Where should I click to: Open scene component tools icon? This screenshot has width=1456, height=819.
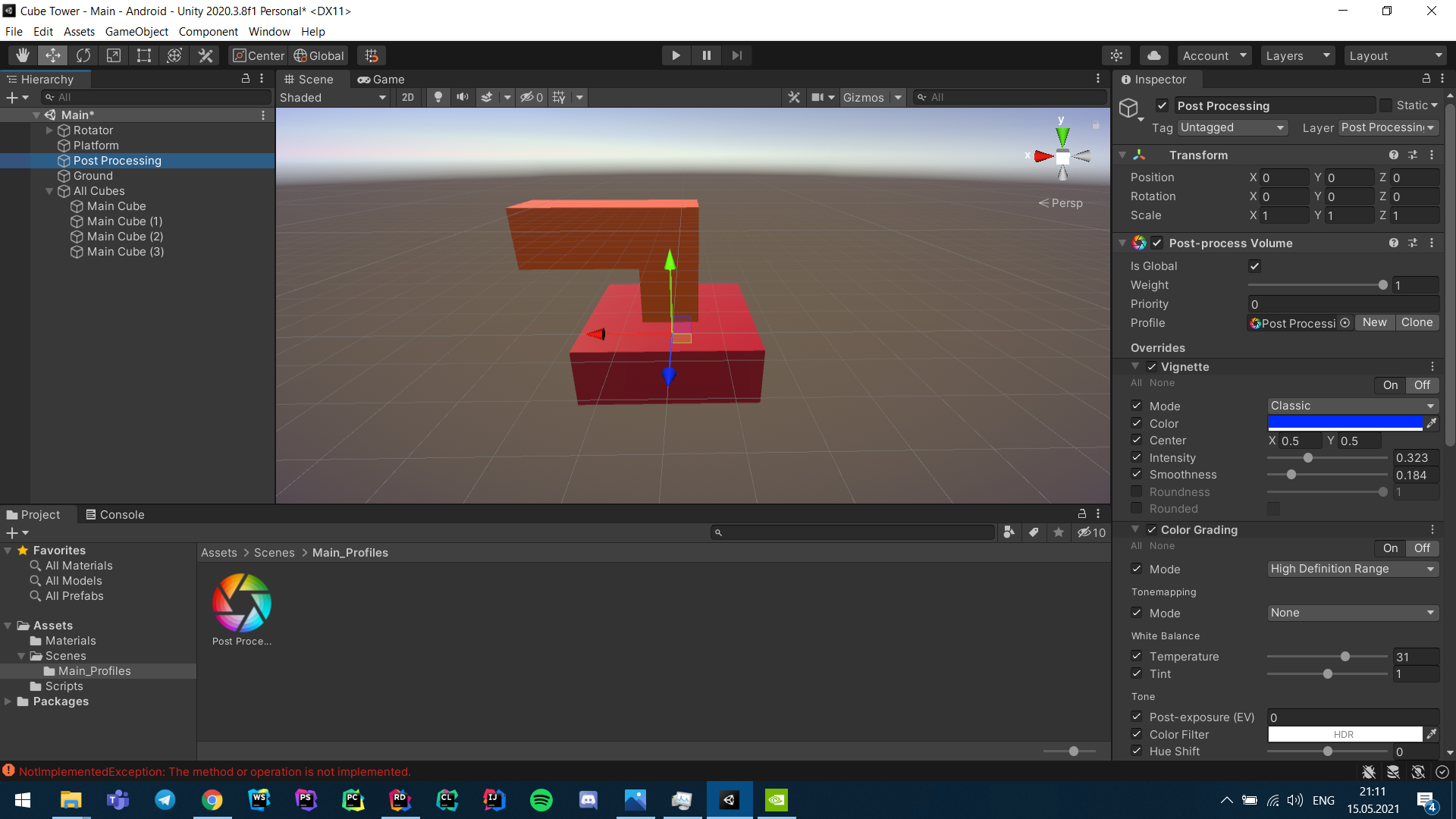click(794, 97)
